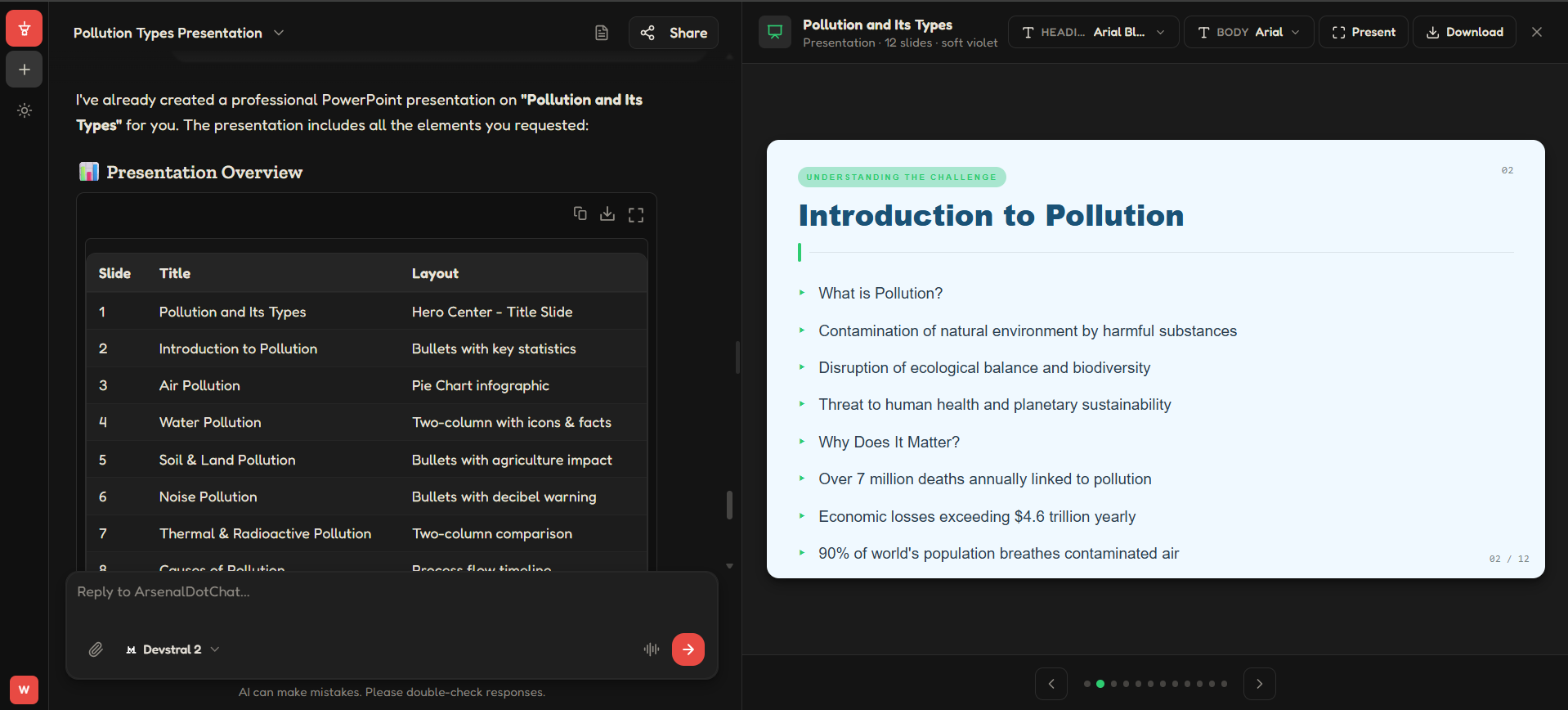
Task: Copy the presentation overview table
Action: [x=580, y=213]
